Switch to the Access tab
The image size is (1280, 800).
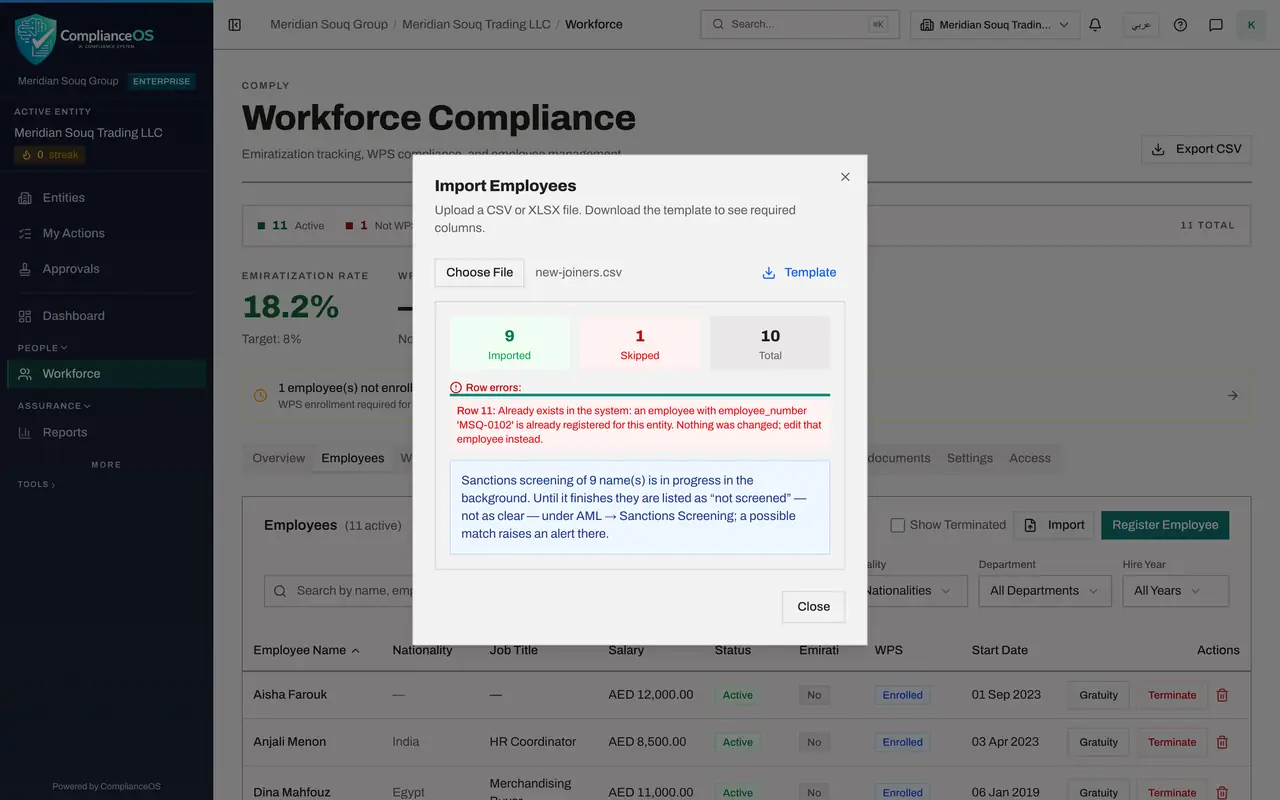coord(1030,458)
